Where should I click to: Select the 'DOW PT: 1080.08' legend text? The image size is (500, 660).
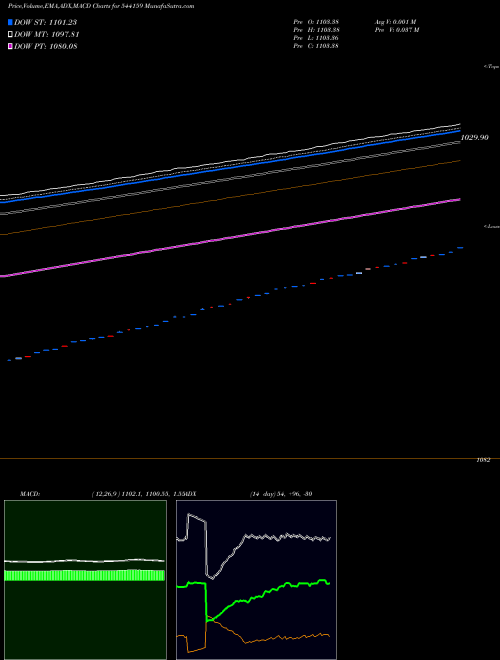tap(45, 46)
